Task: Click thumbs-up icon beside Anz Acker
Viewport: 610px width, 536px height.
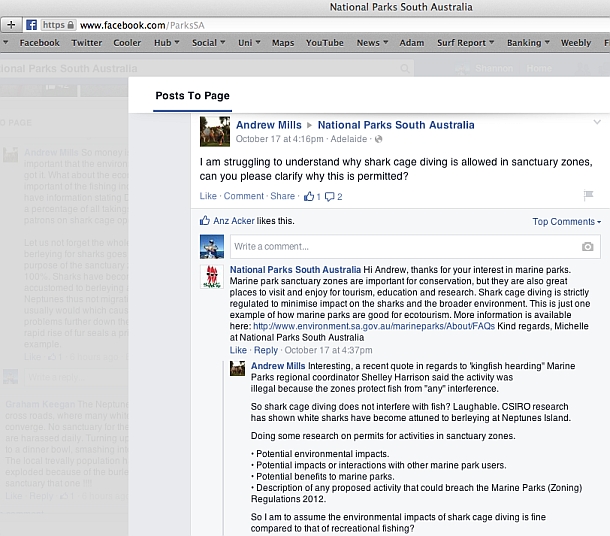Action: pos(205,221)
